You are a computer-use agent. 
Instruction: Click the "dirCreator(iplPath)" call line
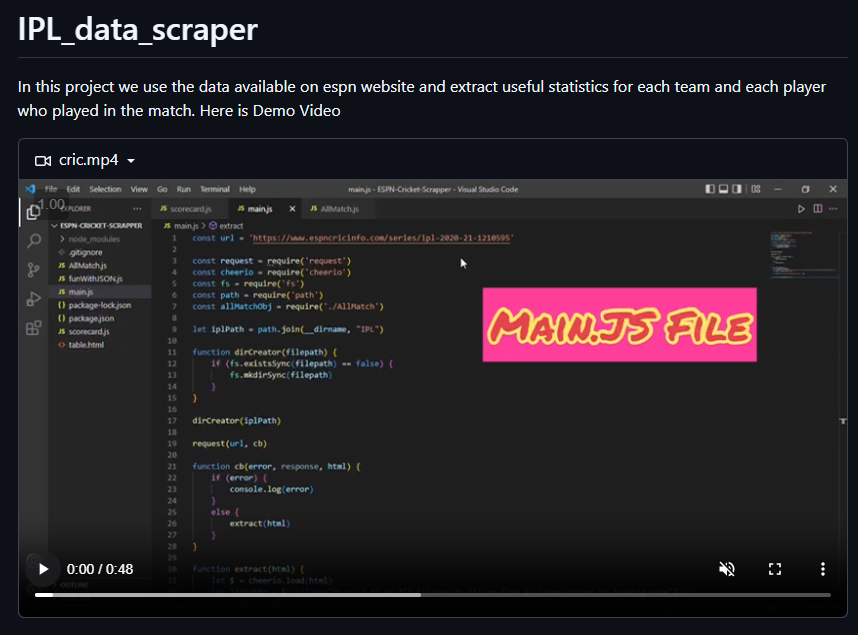(236, 421)
